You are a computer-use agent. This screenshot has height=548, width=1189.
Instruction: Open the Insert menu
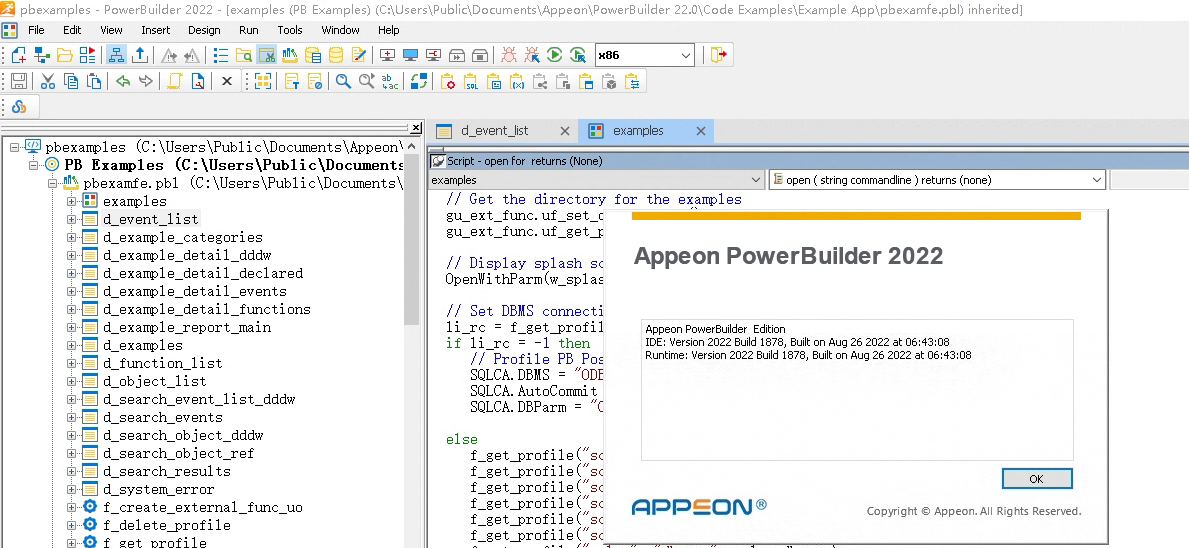[155, 30]
